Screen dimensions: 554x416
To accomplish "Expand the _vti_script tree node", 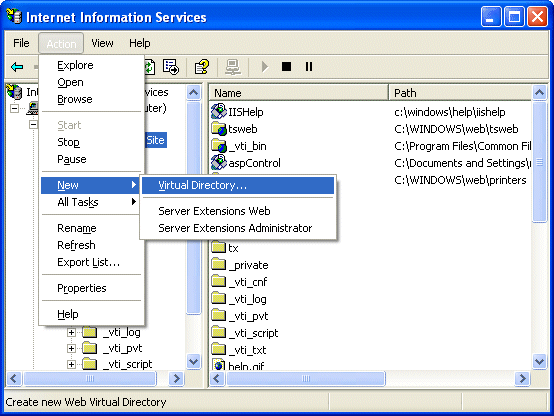I will pyautogui.click(x=71, y=364).
